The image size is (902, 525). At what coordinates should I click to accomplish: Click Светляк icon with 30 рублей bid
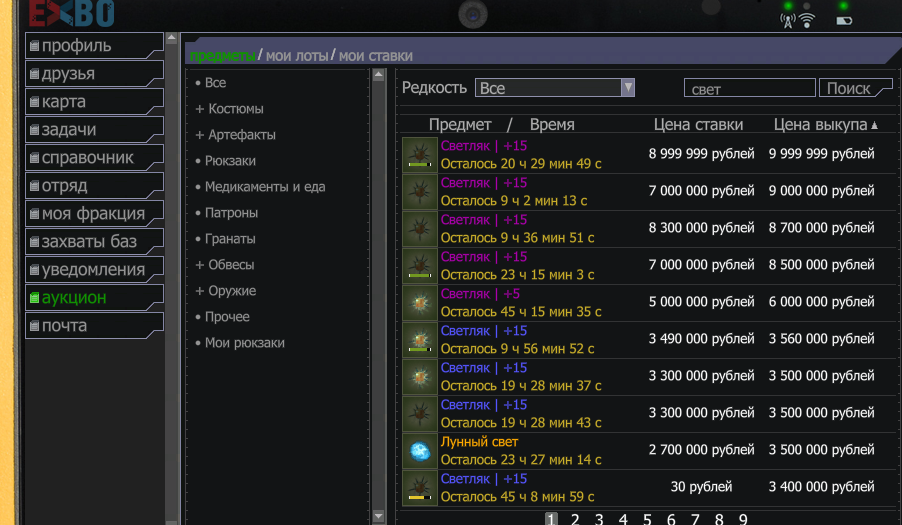coord(420,488)
